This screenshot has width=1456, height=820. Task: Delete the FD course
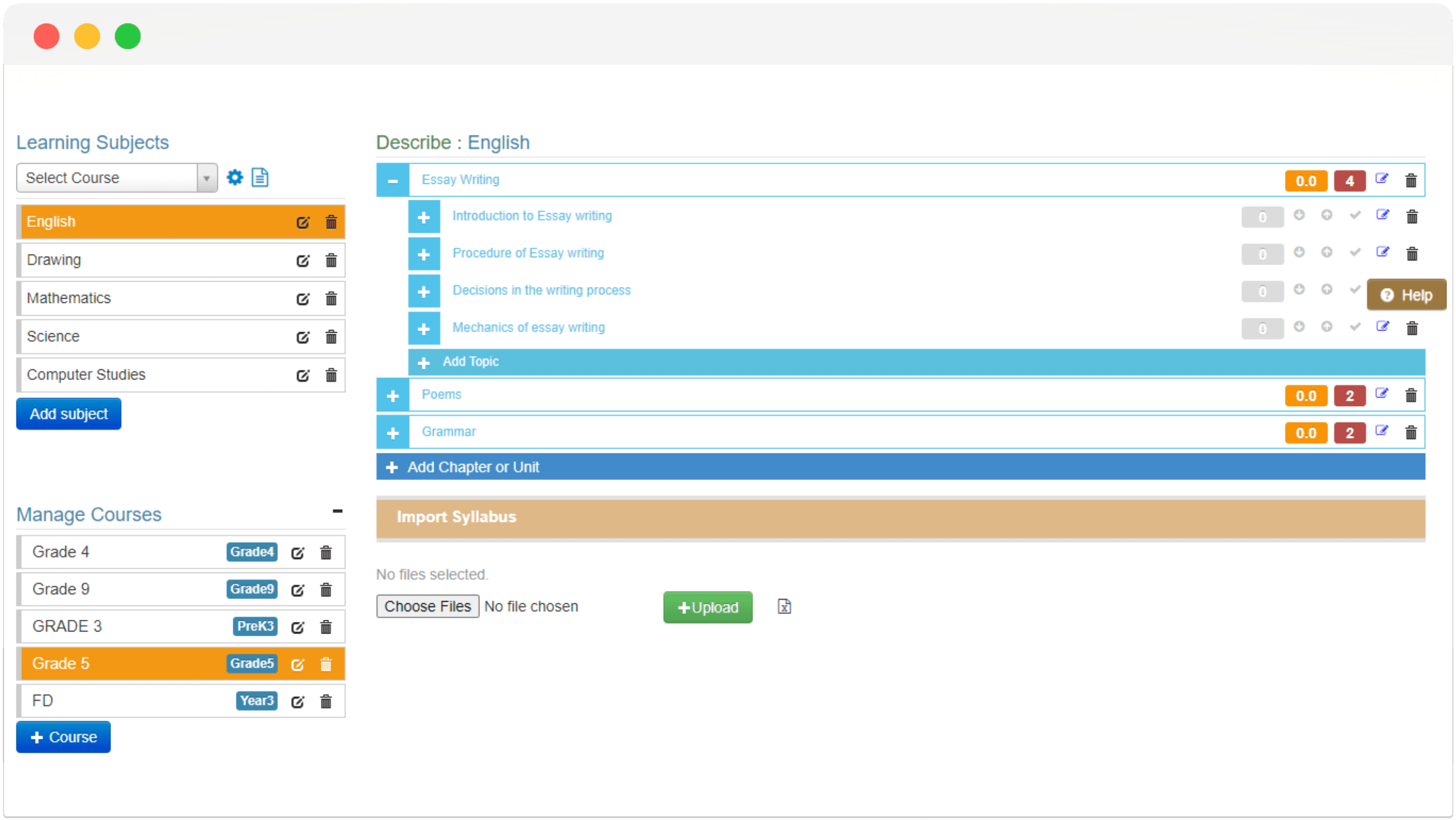326,702
